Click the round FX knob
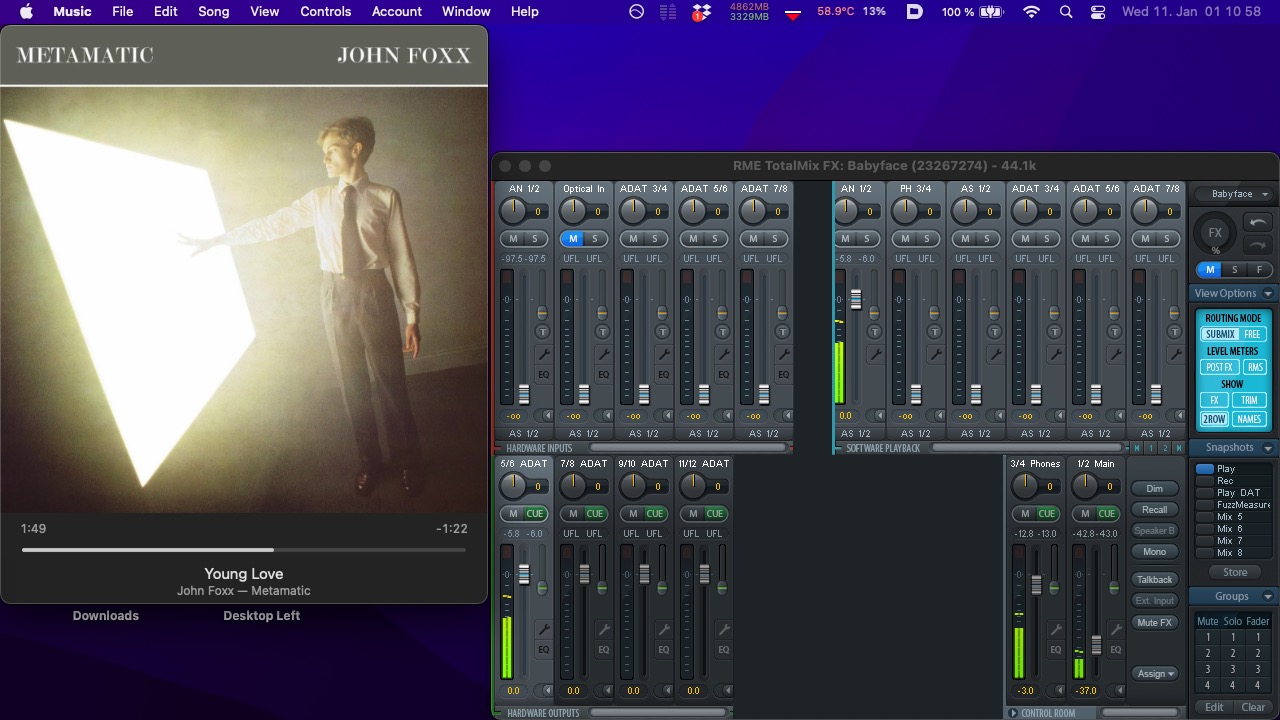This screenshot has height=720, width=1280. [x=1215, y=233]
